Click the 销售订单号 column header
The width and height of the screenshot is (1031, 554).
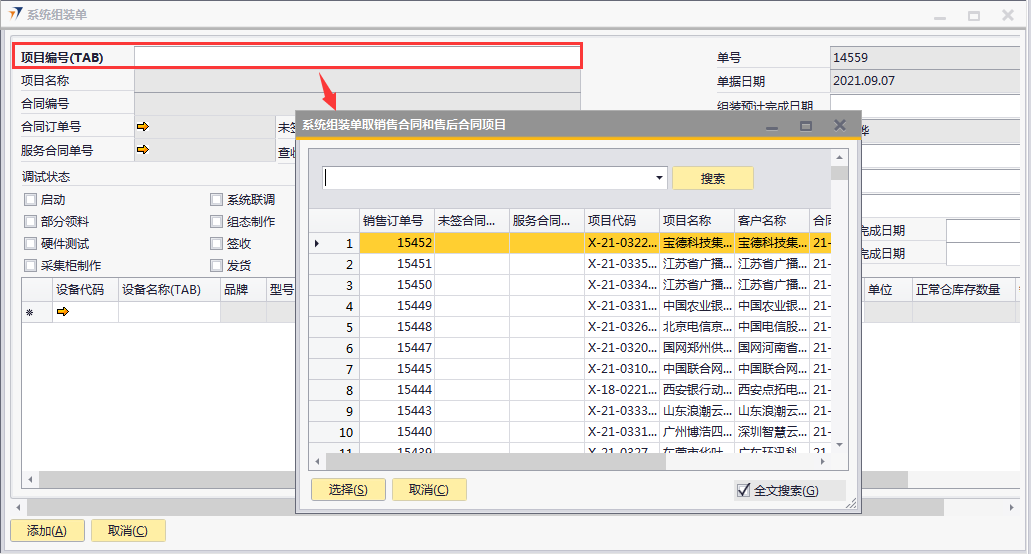396,221
